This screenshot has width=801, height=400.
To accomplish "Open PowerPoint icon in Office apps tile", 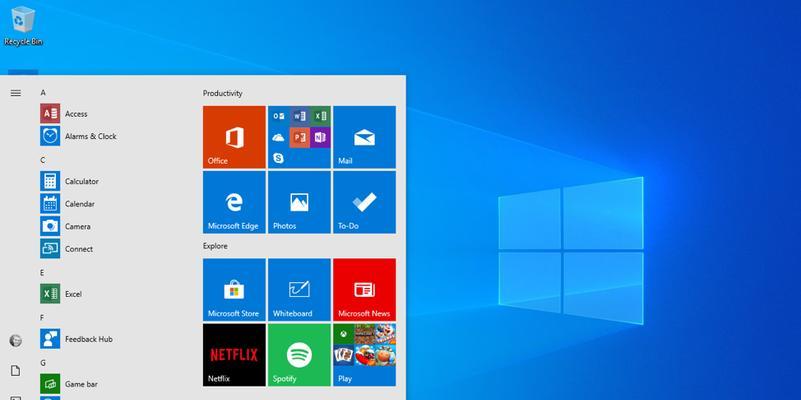I will tap(299, 137).
